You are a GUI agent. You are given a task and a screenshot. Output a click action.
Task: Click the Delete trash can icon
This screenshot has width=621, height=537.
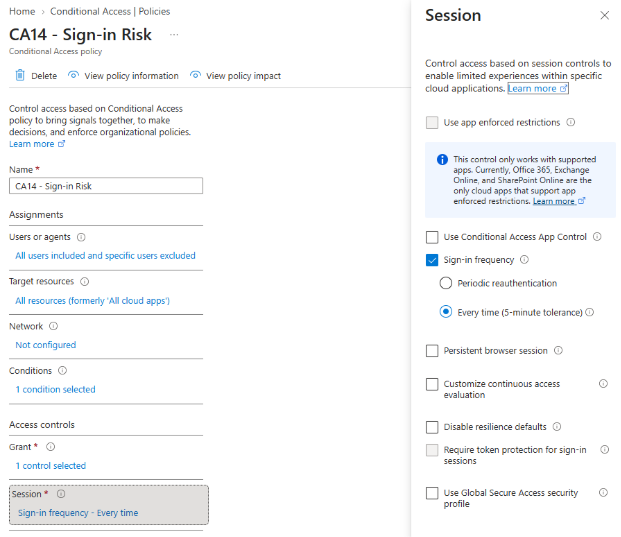click(20, 75)
